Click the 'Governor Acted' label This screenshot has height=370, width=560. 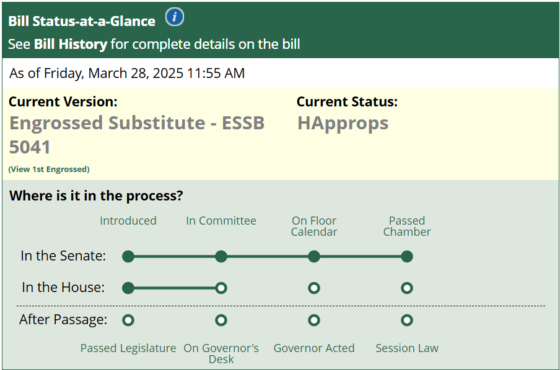314,348
